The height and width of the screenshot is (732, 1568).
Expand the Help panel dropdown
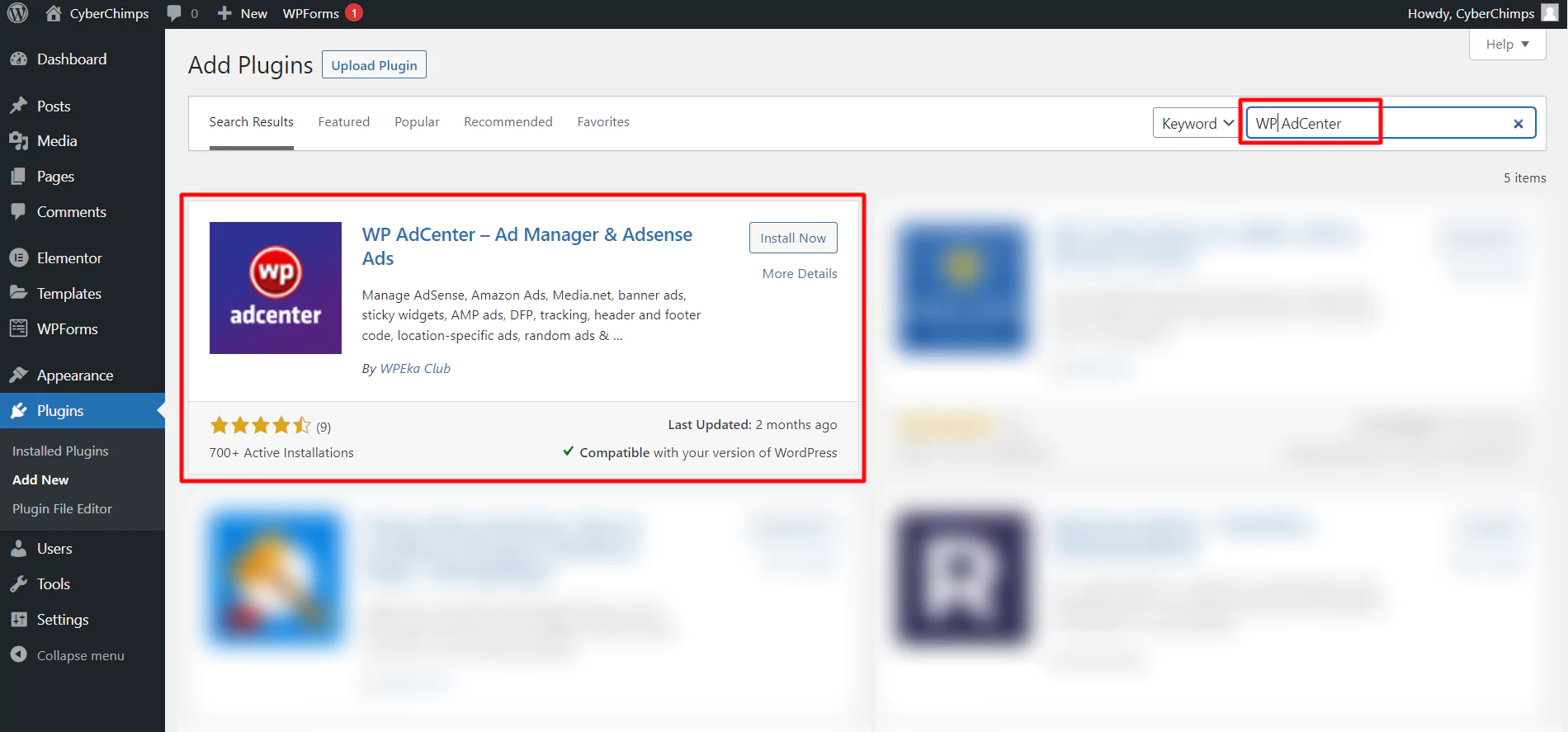coord(1507,45)
